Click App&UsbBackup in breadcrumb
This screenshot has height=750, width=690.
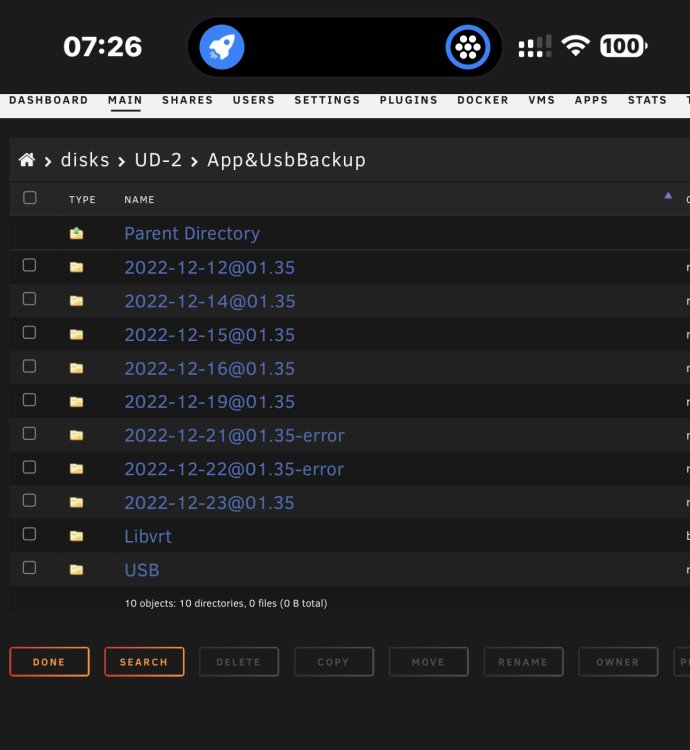[x=286, y=160]
